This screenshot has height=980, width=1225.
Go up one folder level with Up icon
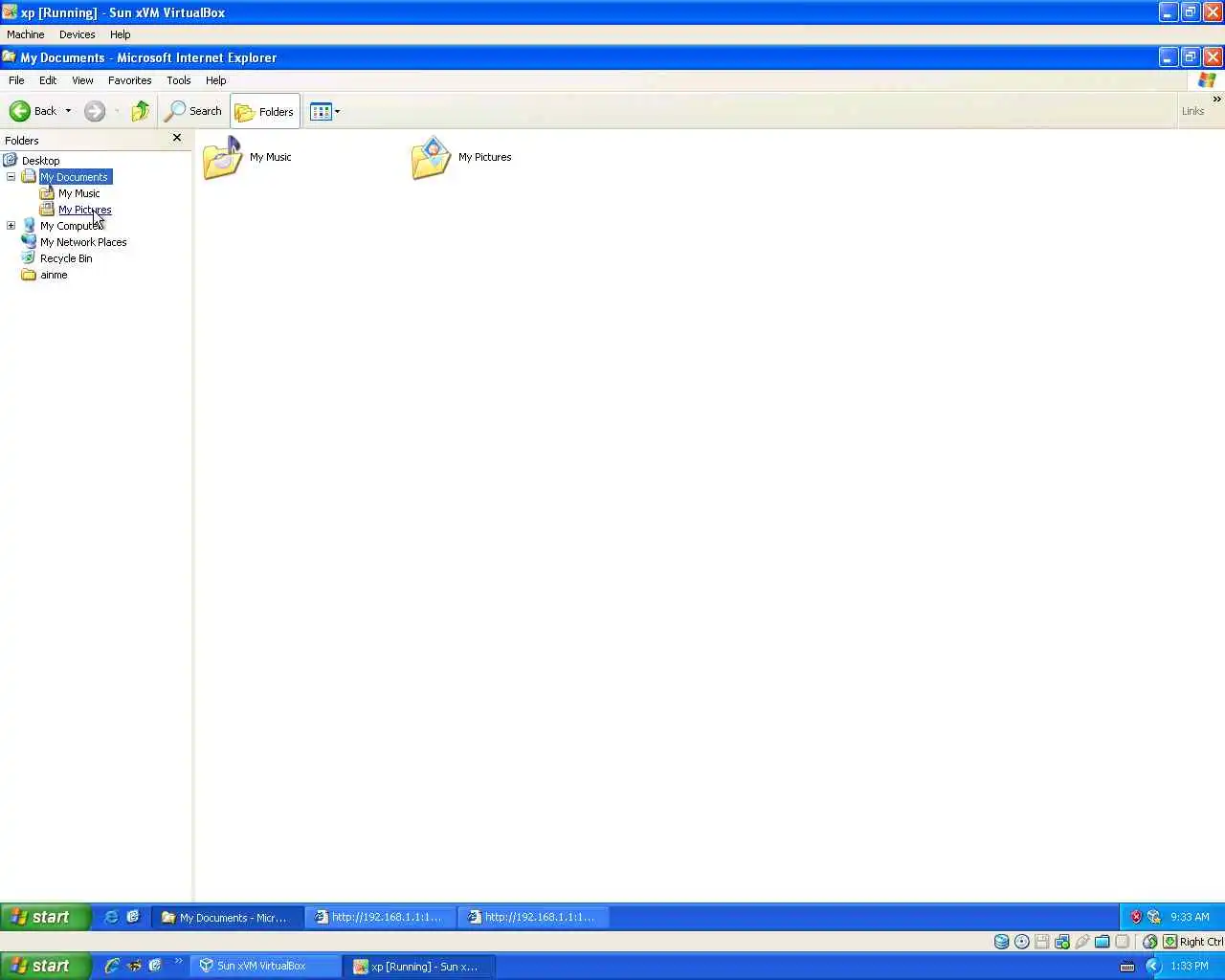point(141,111)
